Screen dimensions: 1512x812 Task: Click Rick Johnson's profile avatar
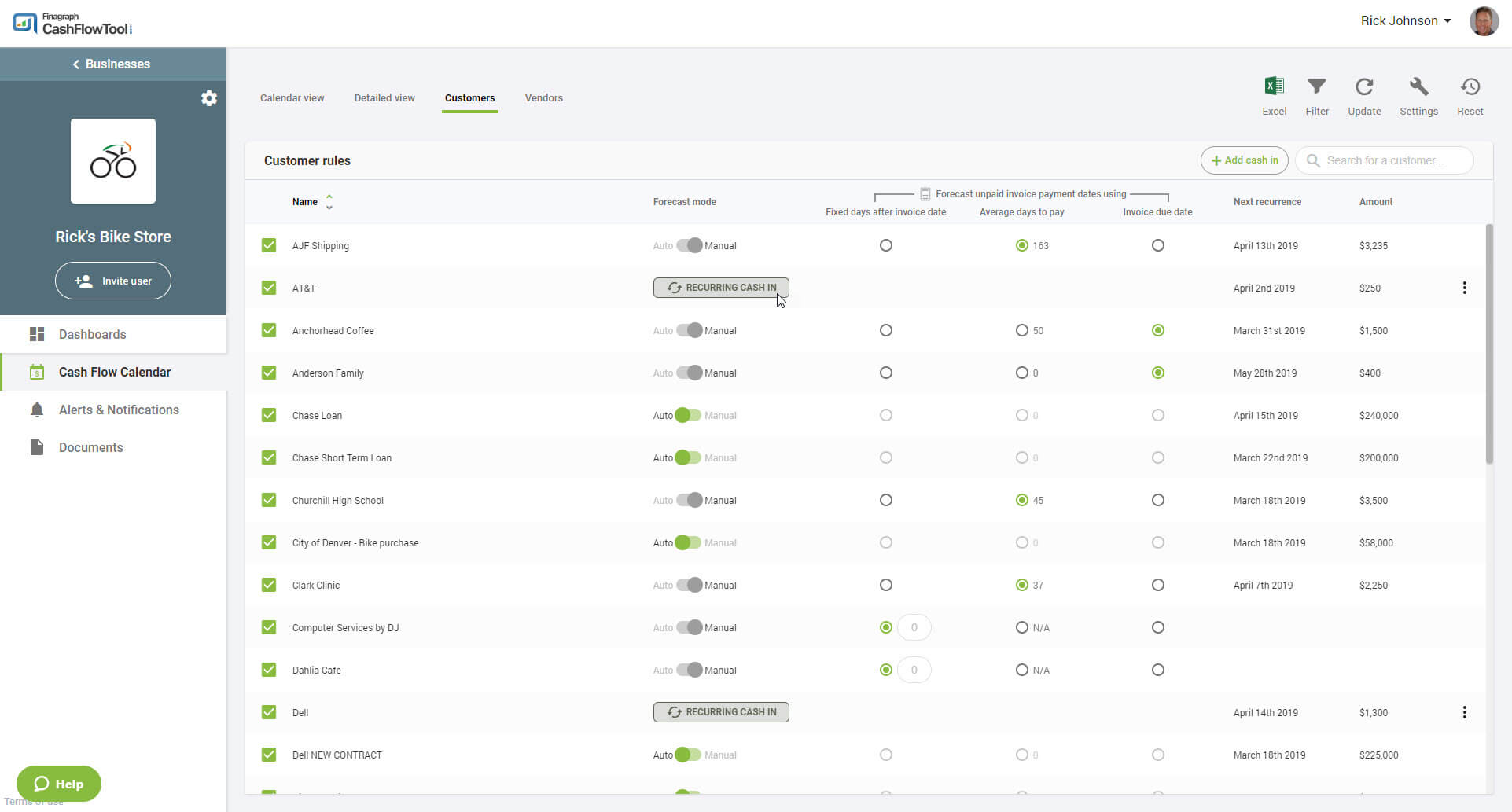point(1484,21)
